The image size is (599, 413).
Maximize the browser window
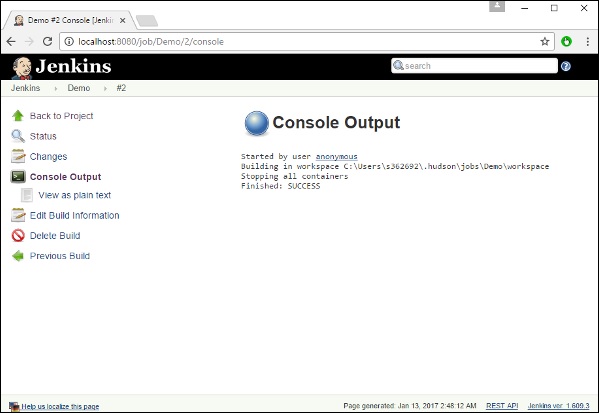tap(554, 8)
